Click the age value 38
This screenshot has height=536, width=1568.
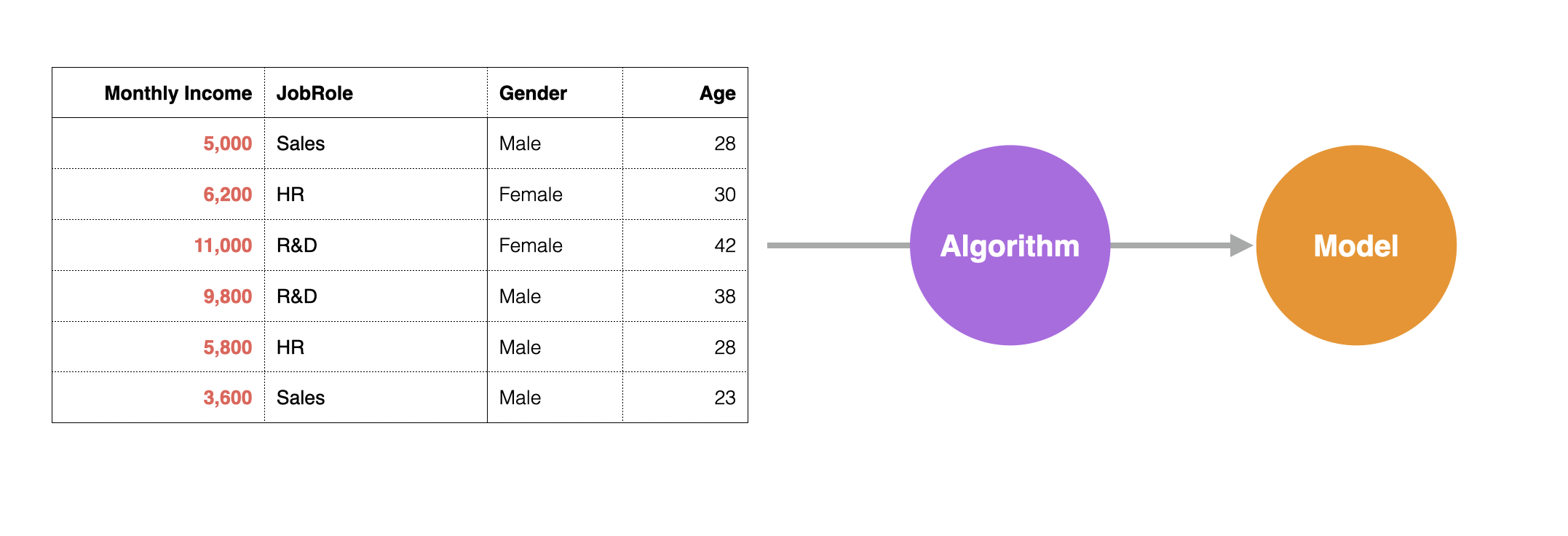[x=724, y=296]
